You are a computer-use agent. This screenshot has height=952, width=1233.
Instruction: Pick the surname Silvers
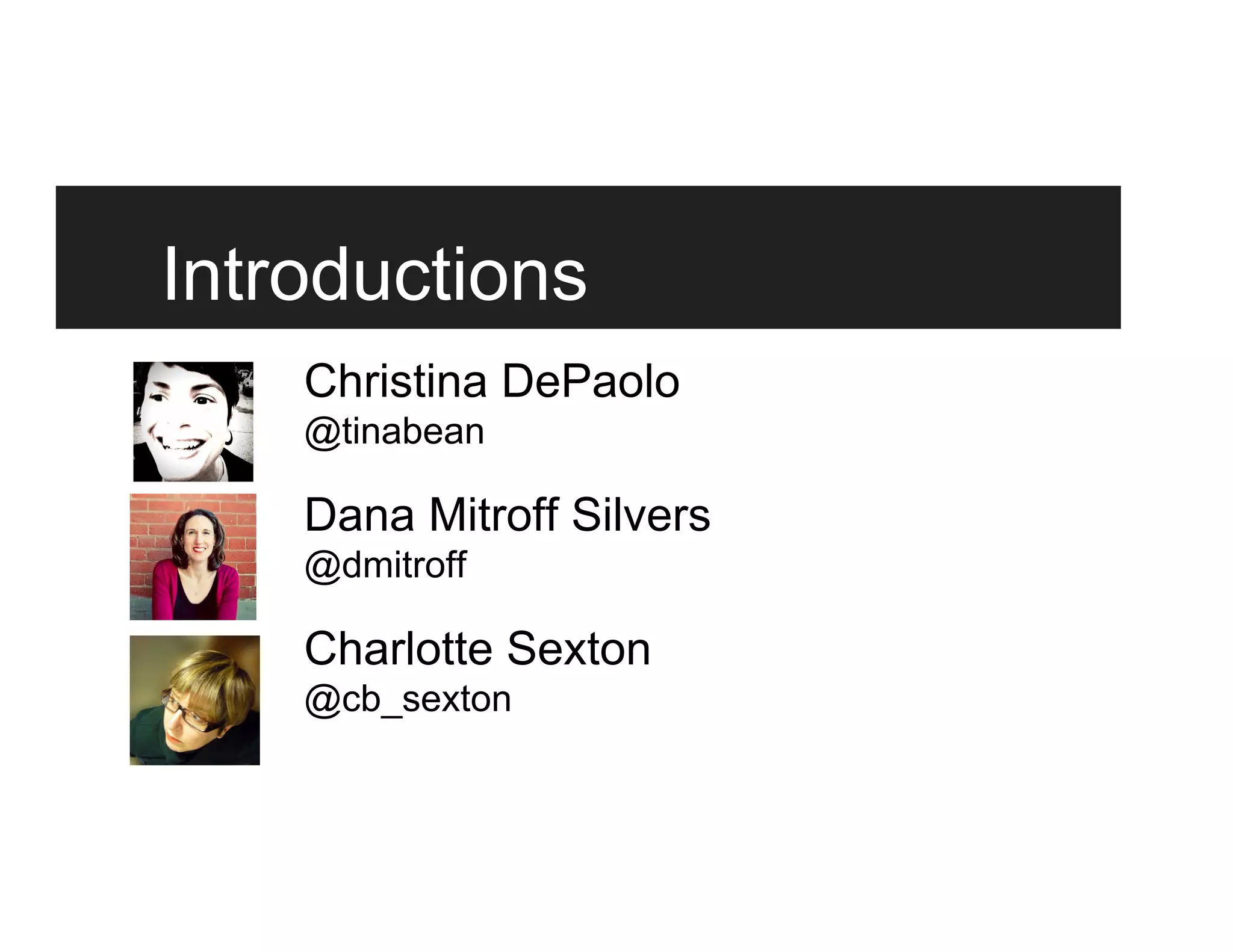(641, 515)
